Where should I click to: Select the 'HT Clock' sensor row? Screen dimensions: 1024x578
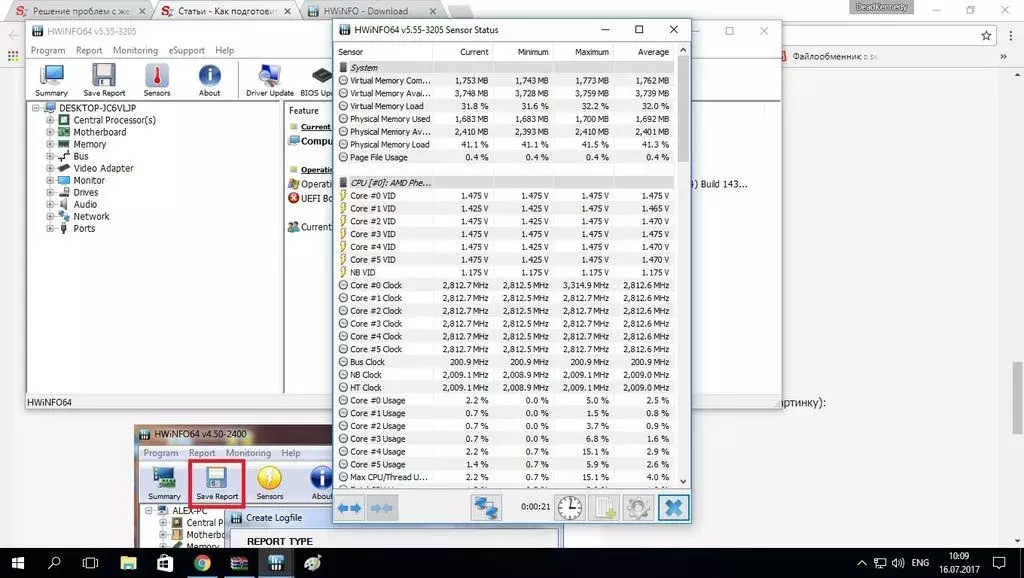505,387
